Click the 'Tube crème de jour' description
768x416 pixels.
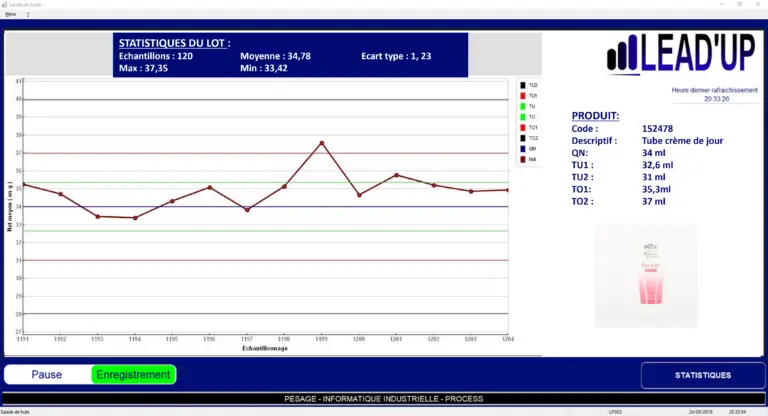pos(682,141)
